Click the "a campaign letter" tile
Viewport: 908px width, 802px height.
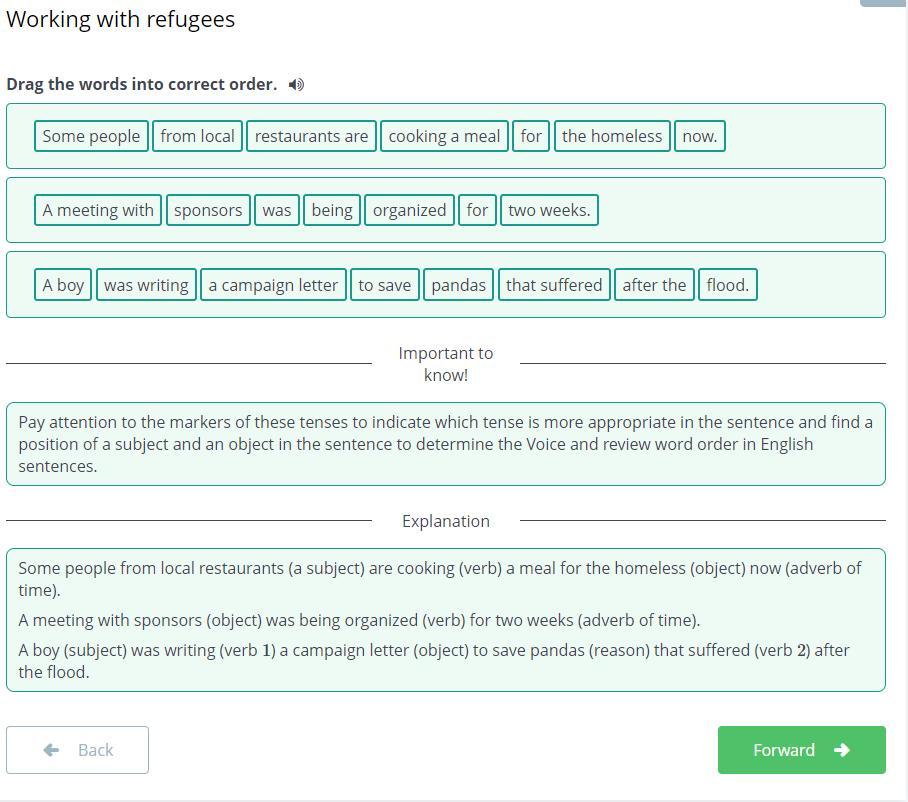(x=273, y=285)
